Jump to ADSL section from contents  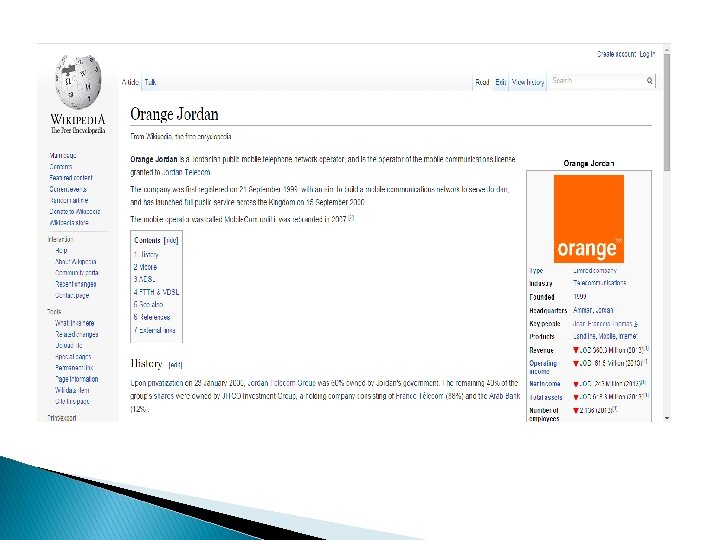(145, 279)
